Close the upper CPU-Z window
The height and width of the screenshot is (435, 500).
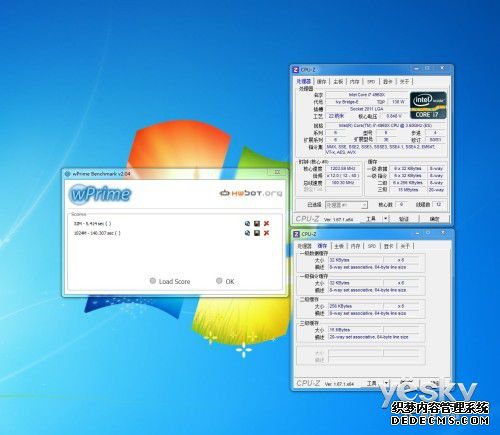[x=442, y=68]
